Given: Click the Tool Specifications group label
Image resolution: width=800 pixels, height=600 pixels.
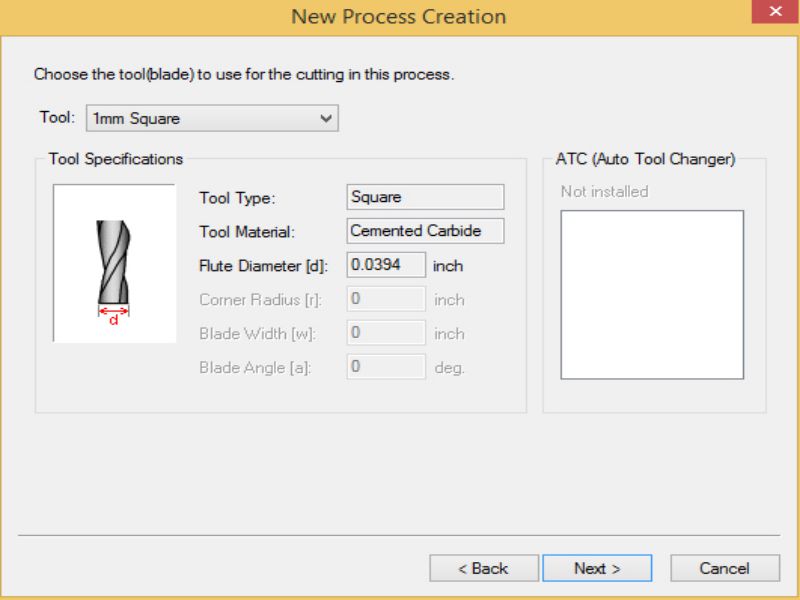Looking at the screenshot, I should (x=116, y=159).
